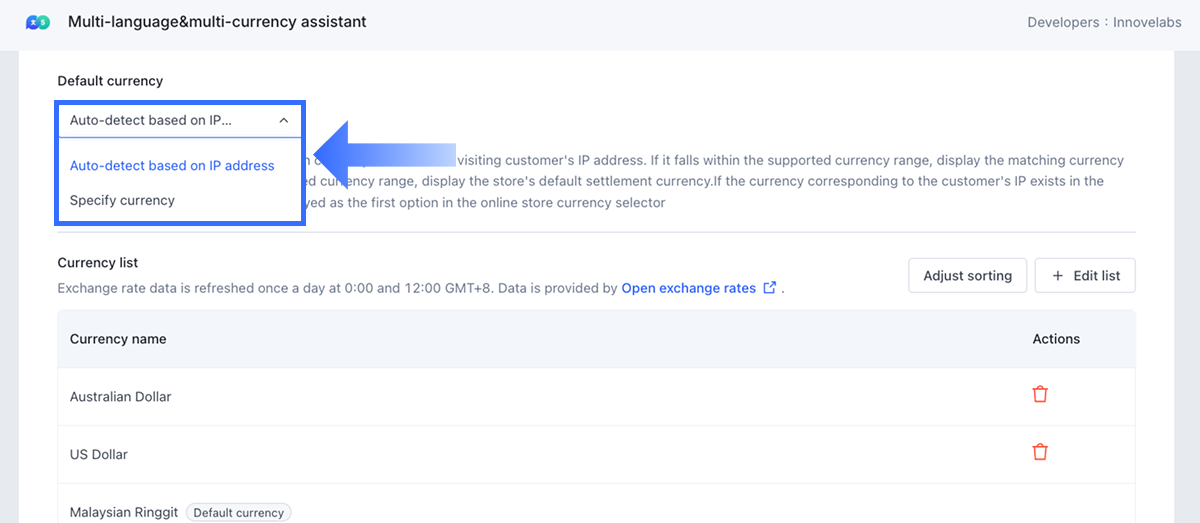The width and height of the screenshot is (1200, 523).
Task: Click the Adjust sorting button
Action: click(x=967, y=276)
